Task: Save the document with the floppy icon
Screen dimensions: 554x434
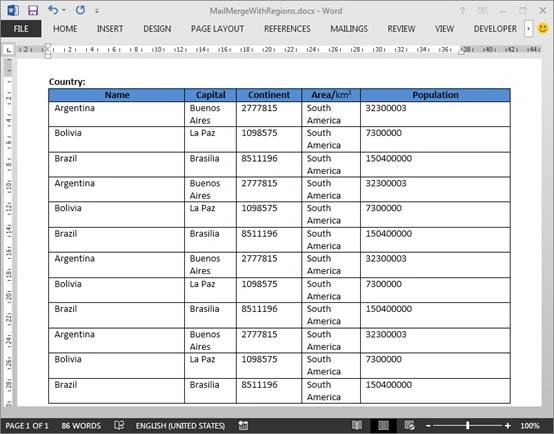Action: pyautogui.click(x=33, y=10)
